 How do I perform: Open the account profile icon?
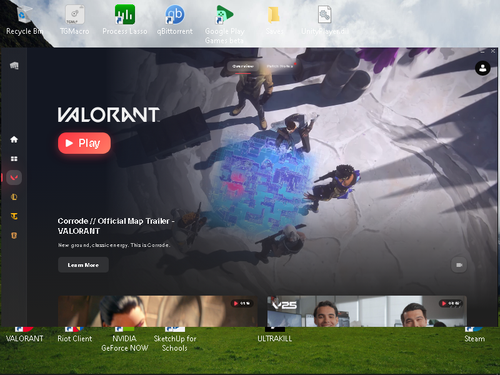pyautogui.click(x=482, y=68)
